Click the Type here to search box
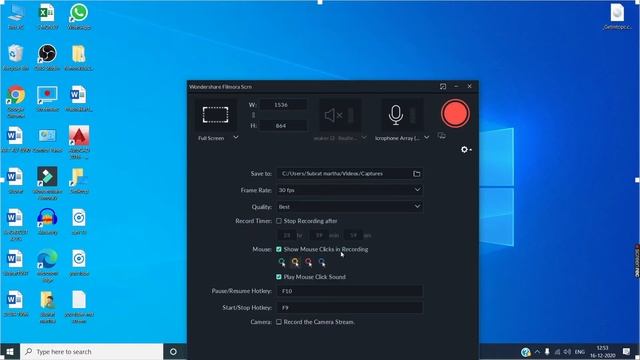Screen dimensions: 640x360 [91, 351]
